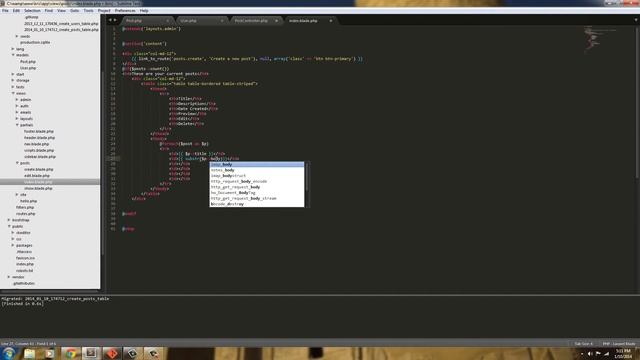Expand the tests folder

(x=13, y=87)
